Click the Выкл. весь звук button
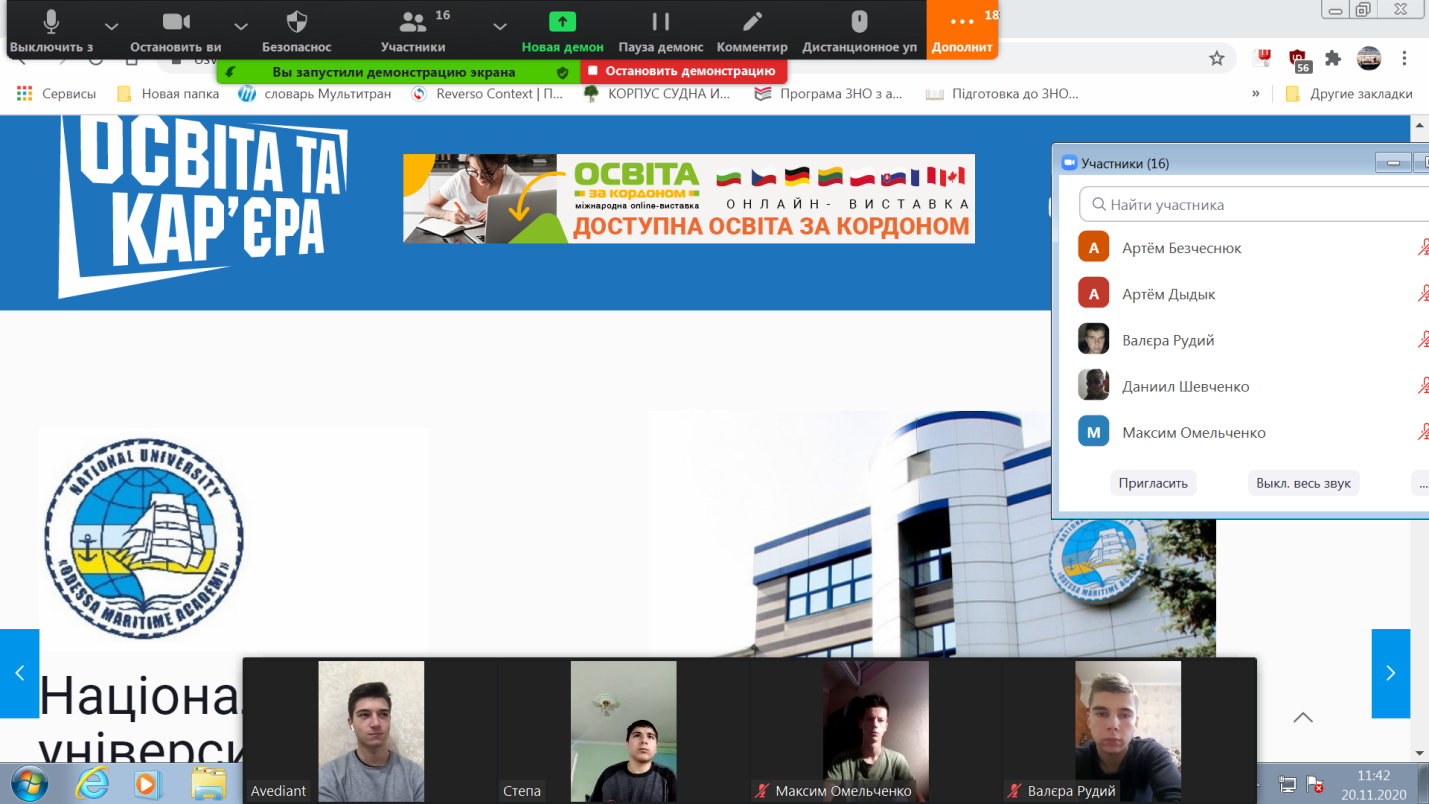Viewport: 1429px width, 804px height. point(1304,483)
